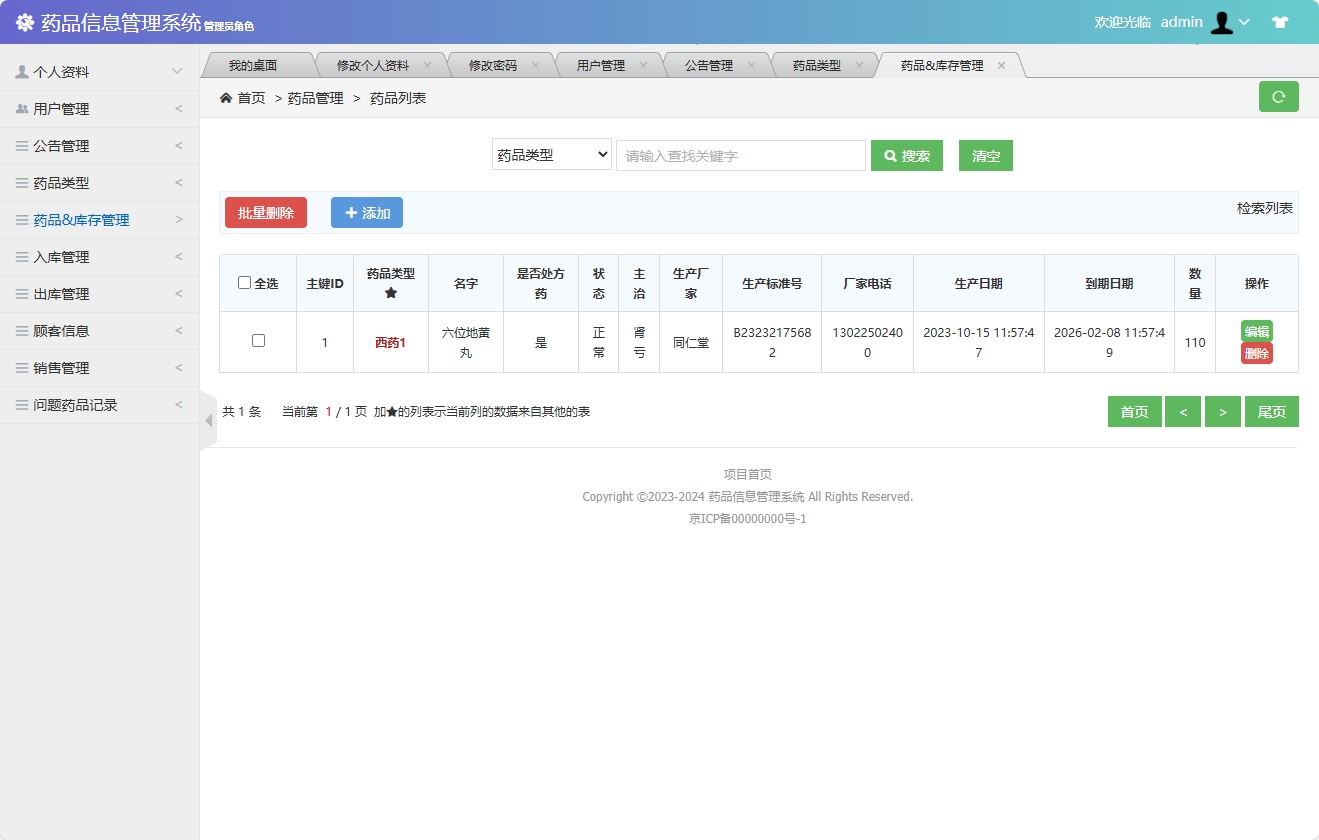Image resolution: width=1319 pixels, height=840 pixels.
Task: Select the 个人资料 sidebar icon
Action: 22,70
